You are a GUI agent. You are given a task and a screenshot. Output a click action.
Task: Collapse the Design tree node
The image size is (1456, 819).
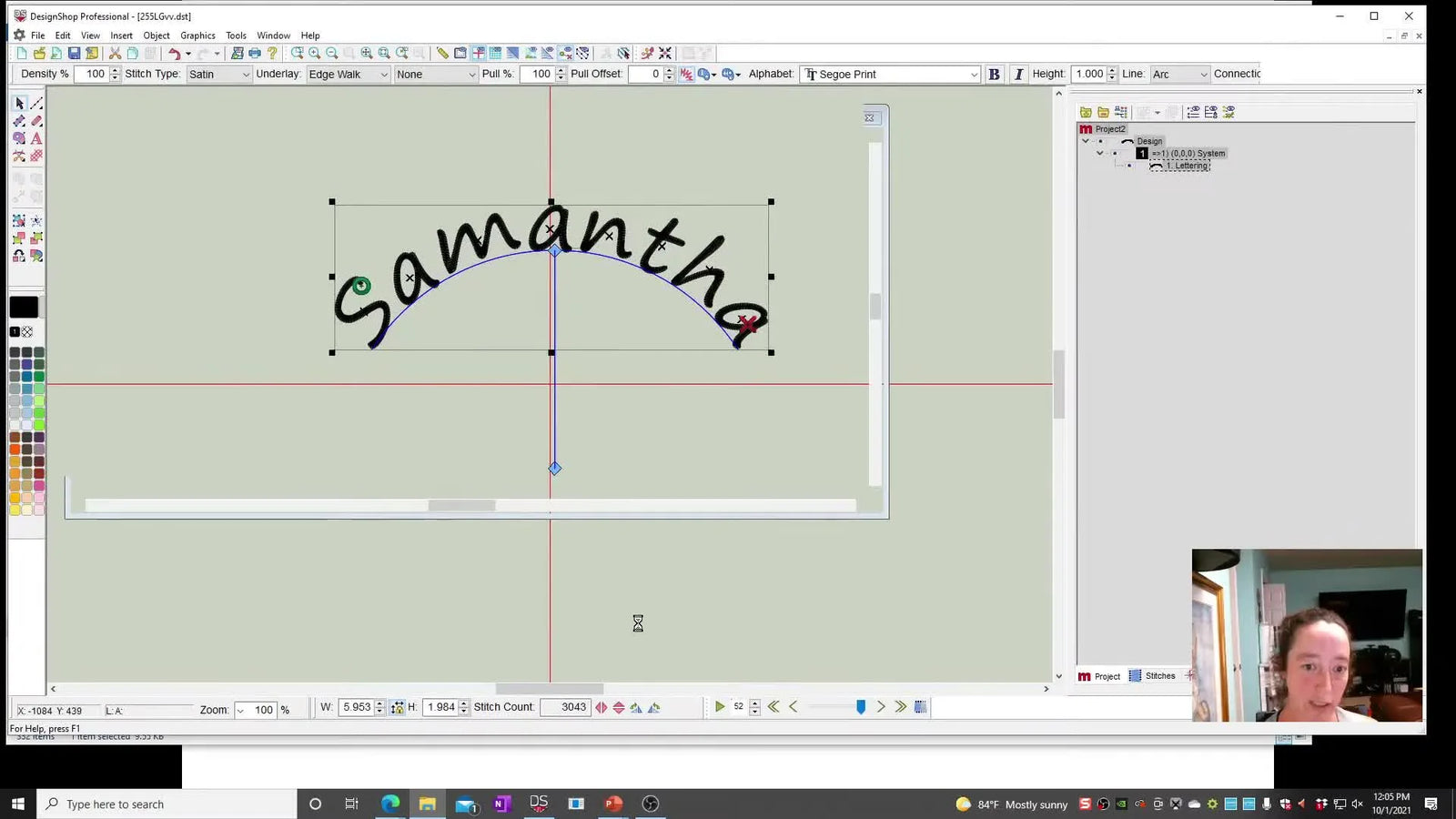pos(1086,141)
